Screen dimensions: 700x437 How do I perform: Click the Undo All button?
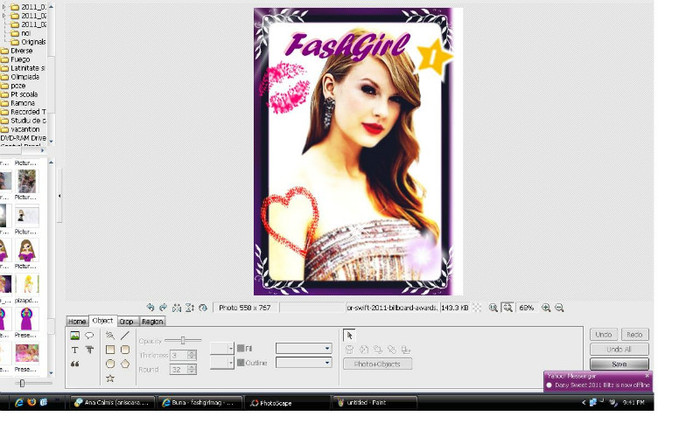619,349
